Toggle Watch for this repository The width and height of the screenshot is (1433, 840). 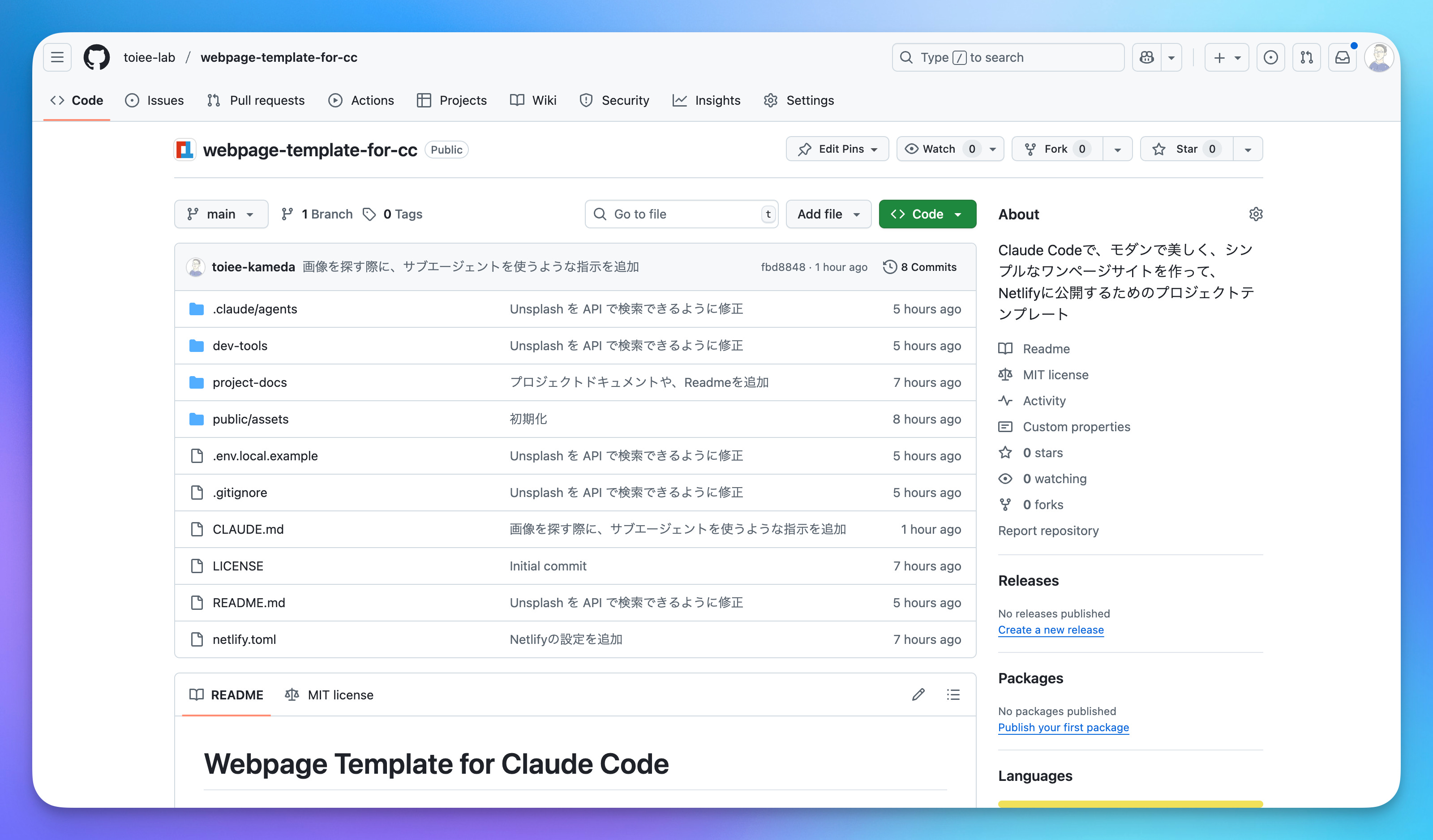[x=940, y=149]
